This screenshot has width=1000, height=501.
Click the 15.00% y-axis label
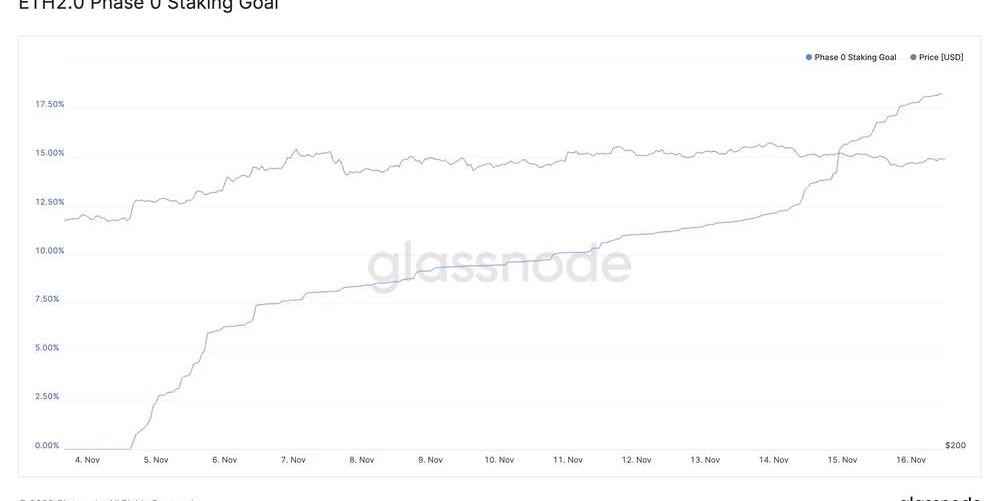[x=49, y=153]
